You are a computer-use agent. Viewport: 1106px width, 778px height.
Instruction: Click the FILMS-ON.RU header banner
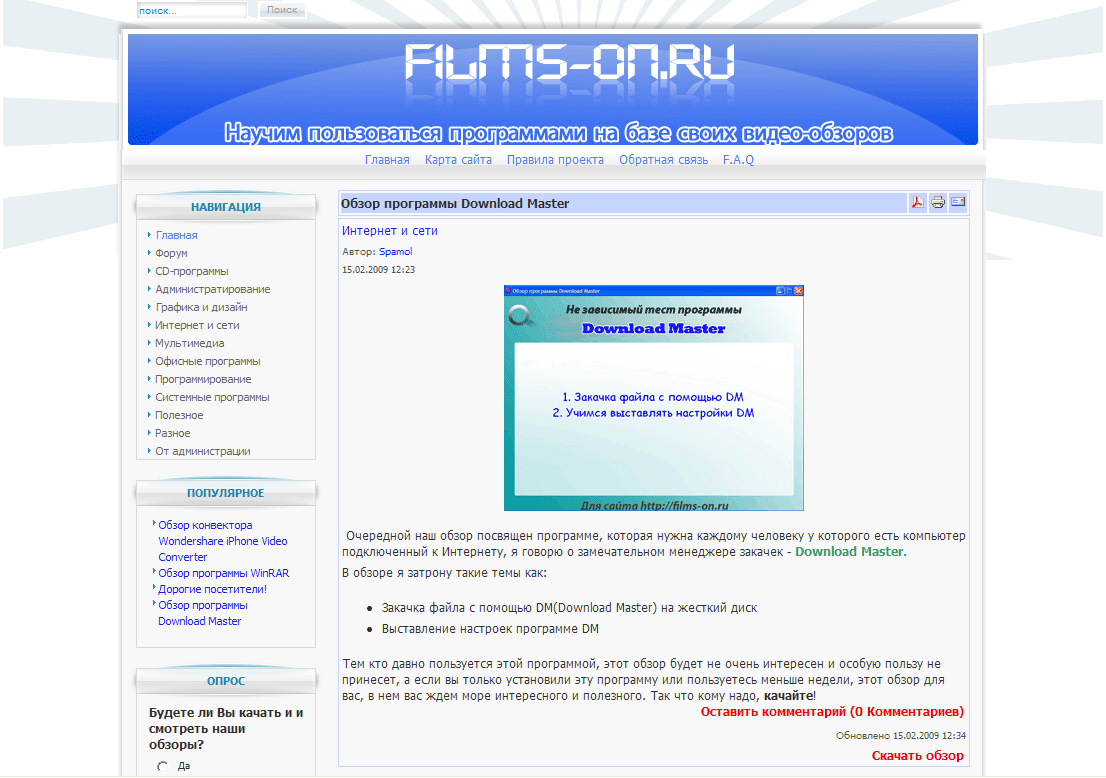pyautogui.click(x=552, y=90)
